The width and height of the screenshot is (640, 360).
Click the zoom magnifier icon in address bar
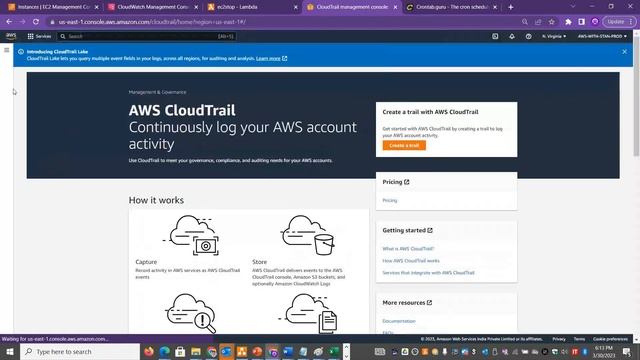point(525,22)
